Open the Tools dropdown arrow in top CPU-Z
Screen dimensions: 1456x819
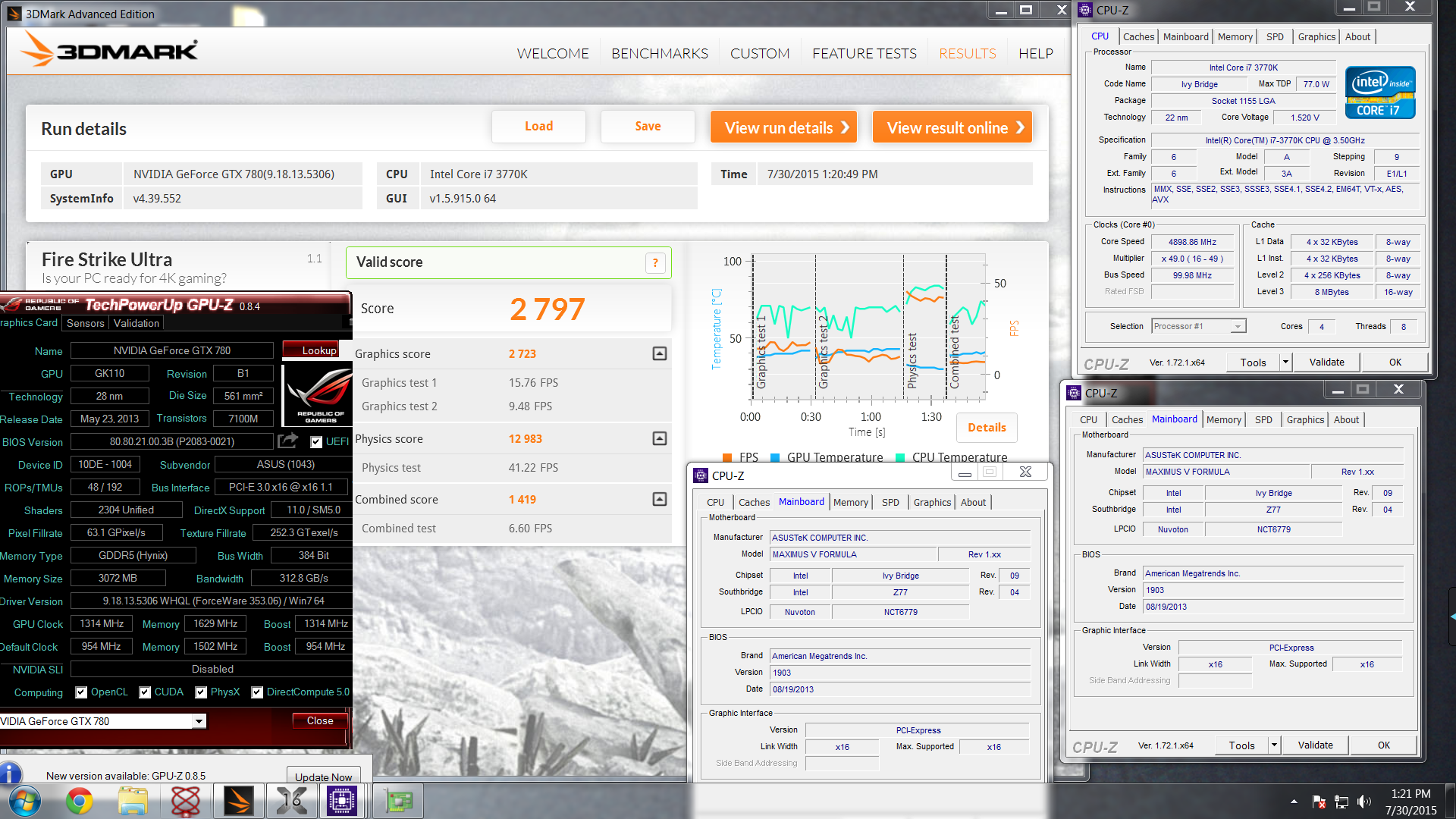(x=1285, y=362)
